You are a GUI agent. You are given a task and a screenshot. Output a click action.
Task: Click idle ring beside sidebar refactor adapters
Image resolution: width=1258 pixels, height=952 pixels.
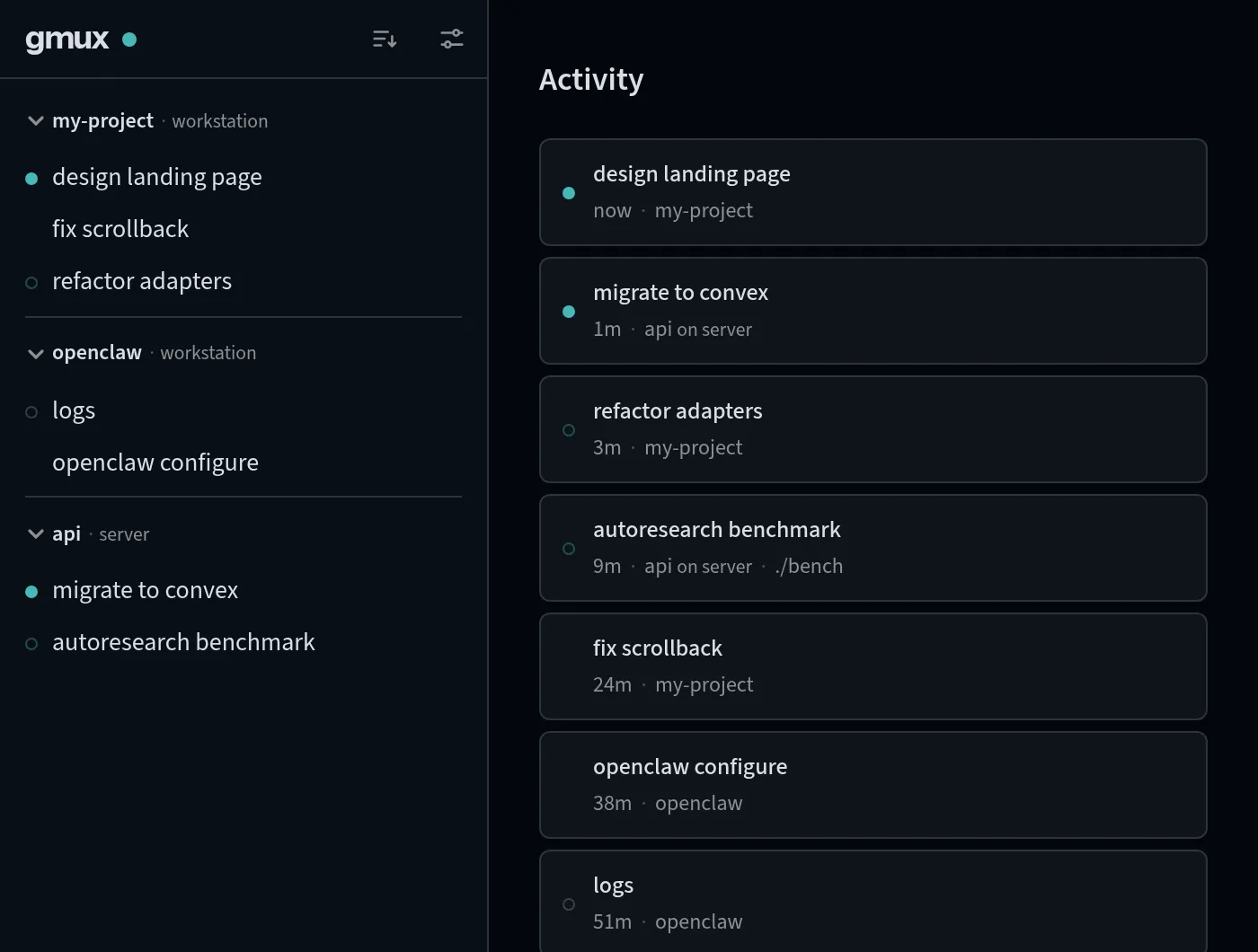[31, 283]
